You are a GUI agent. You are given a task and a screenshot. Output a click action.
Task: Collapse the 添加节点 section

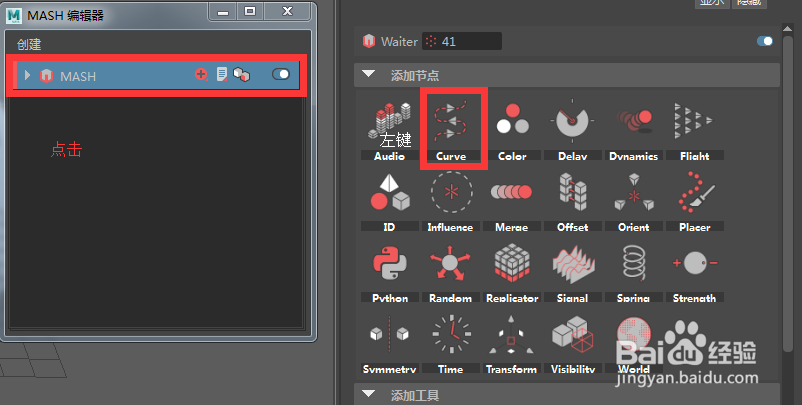click(368, 74)
